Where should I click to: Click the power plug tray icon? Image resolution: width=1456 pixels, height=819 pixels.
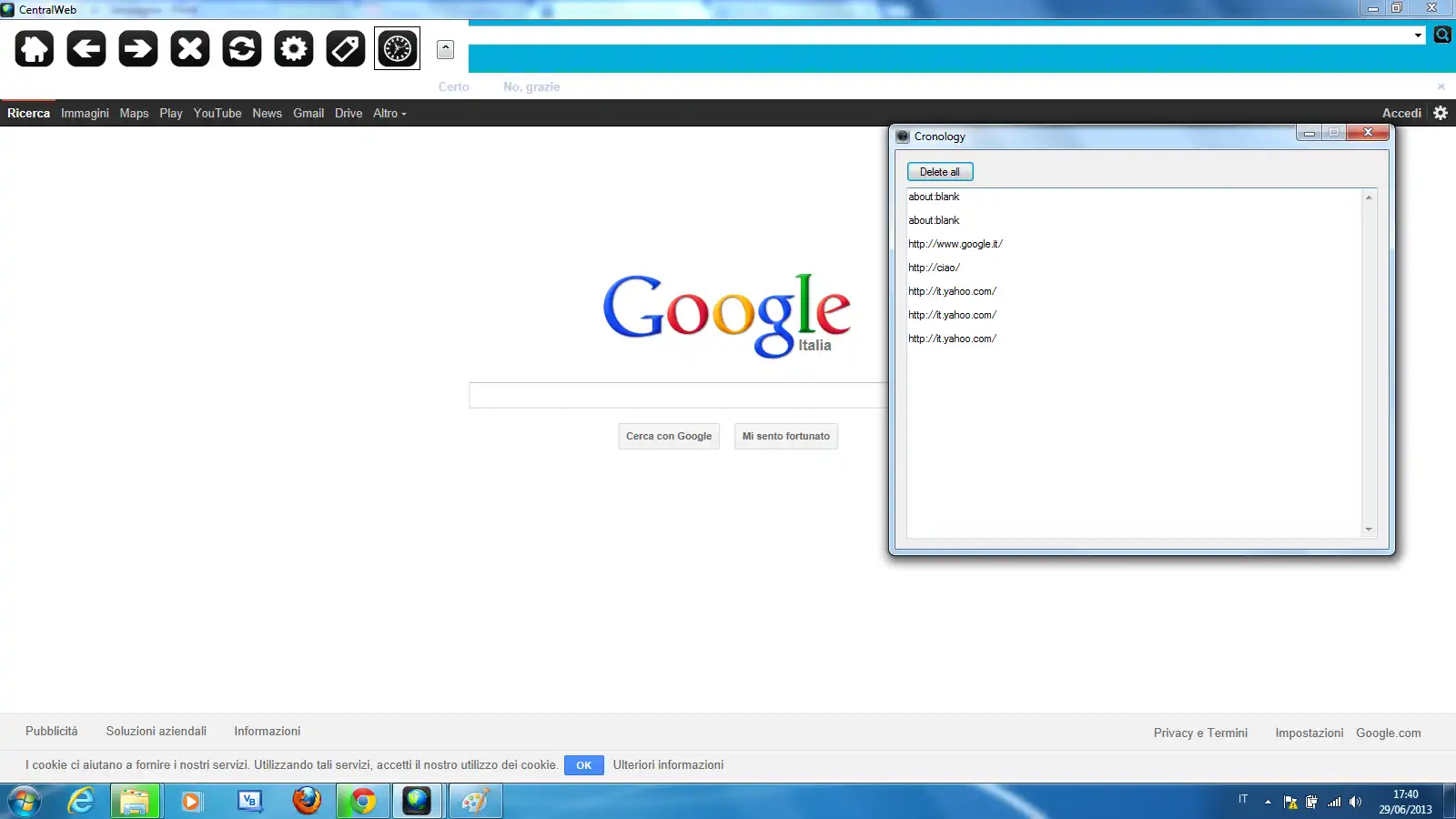click(1311, 802)
